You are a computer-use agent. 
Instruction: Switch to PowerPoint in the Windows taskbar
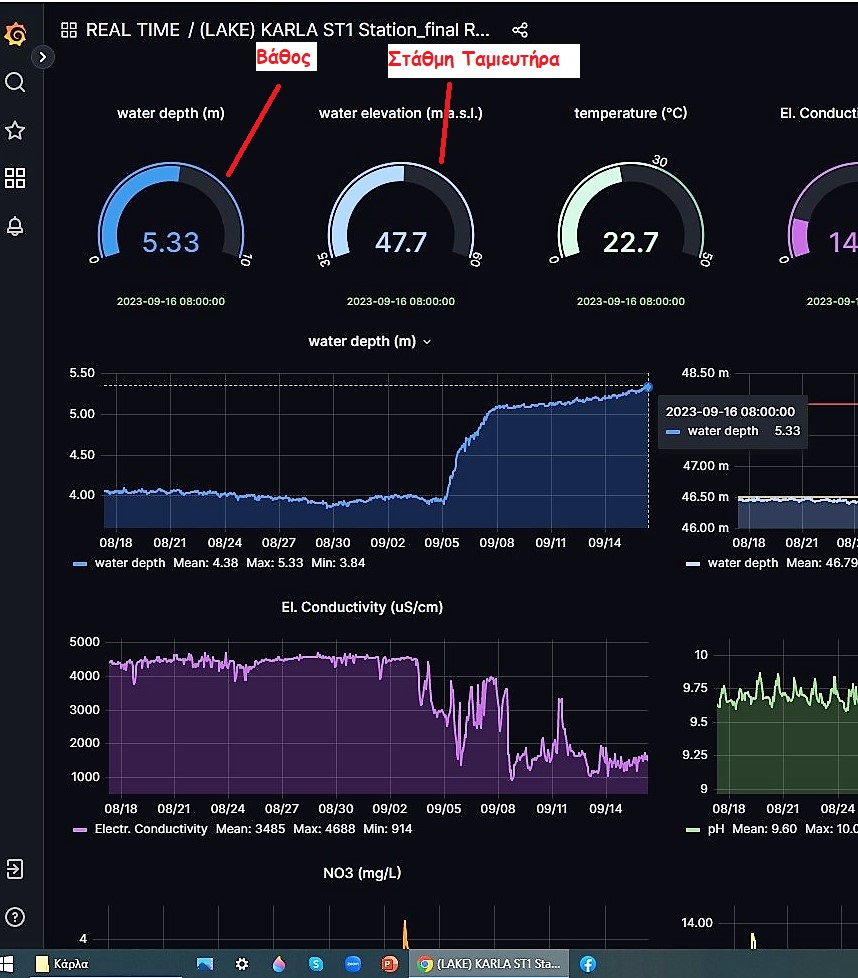[390, 964]
